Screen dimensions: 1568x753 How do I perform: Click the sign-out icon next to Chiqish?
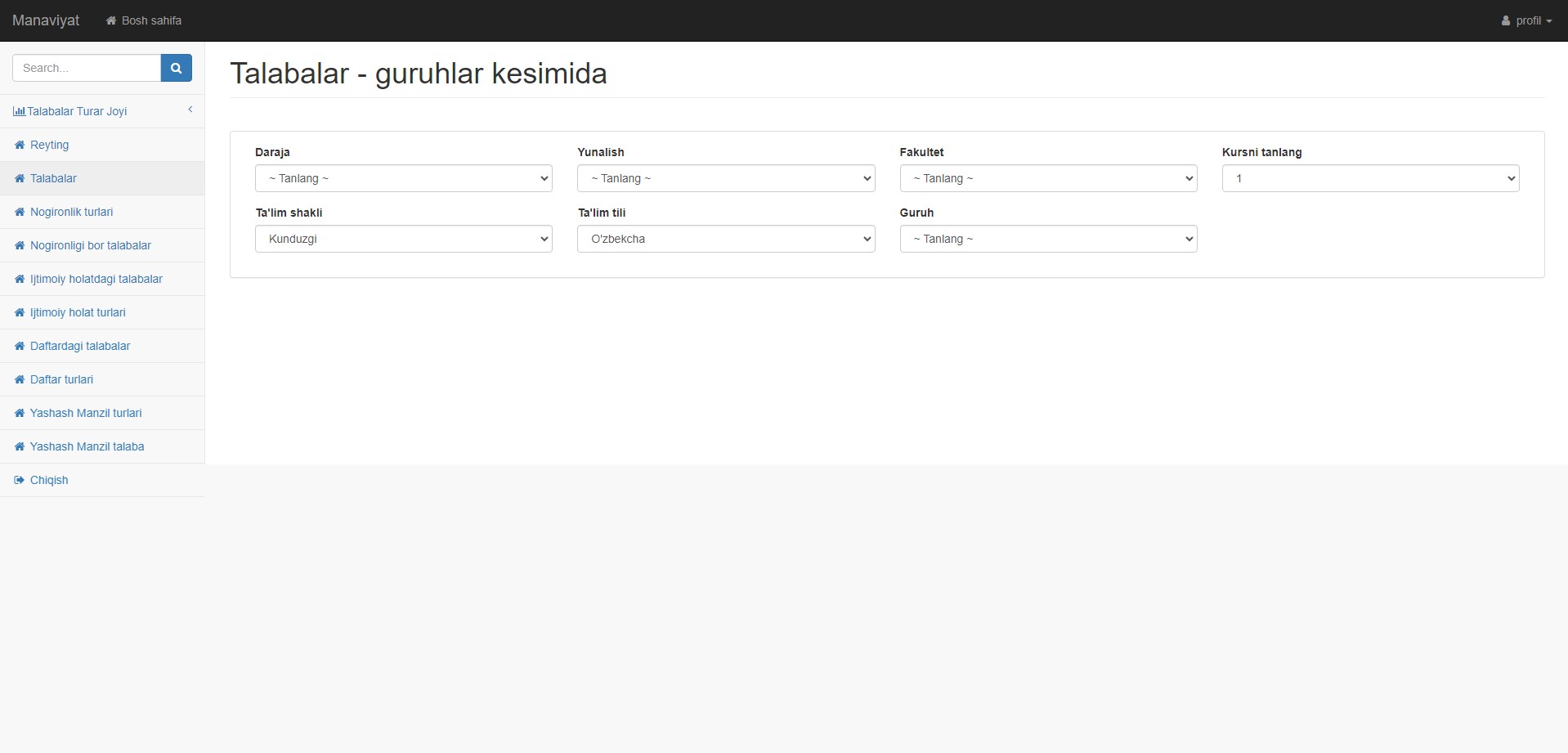(20, 480)
